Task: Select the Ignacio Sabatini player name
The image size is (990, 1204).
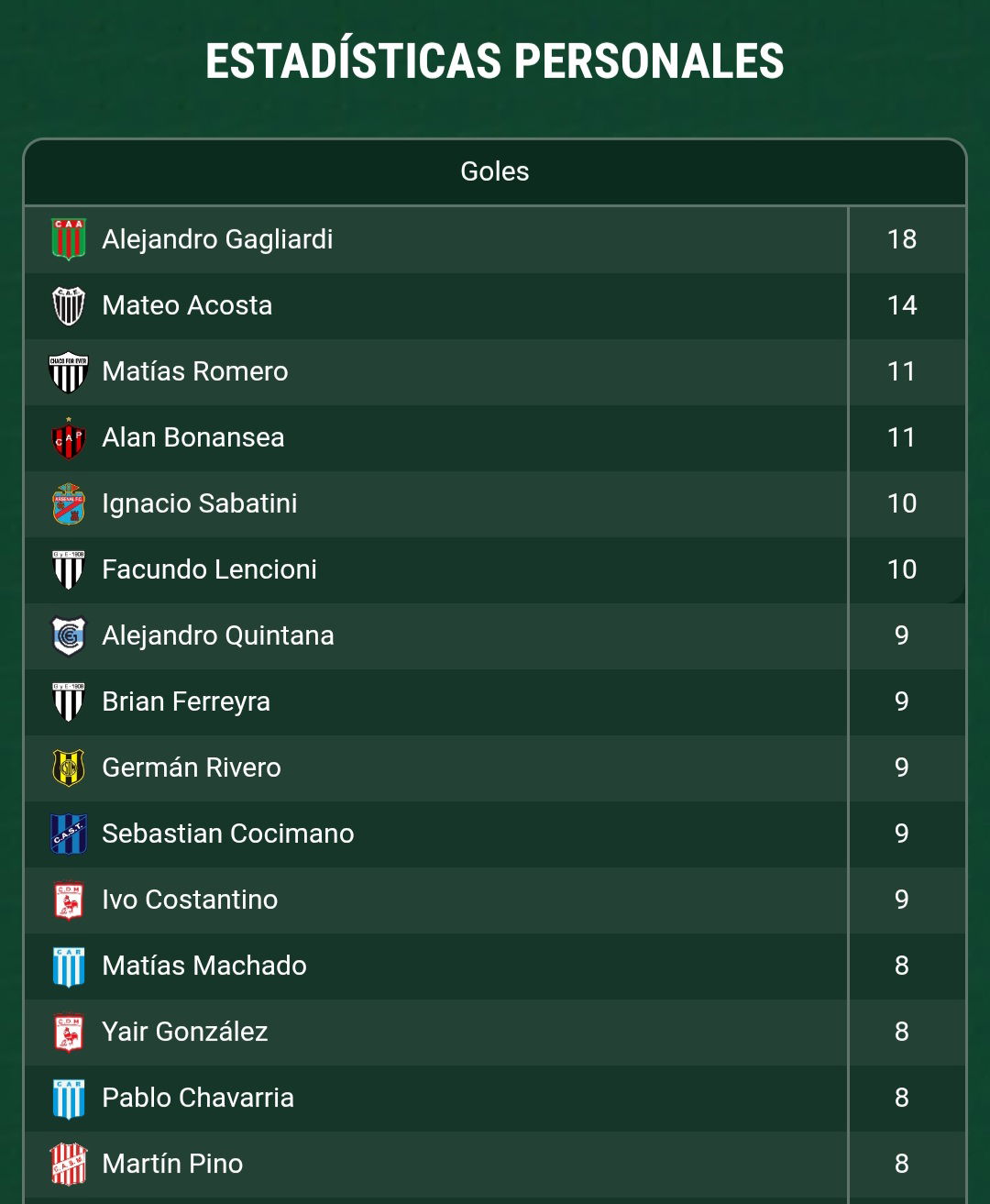Action: (x=200, y=503)
